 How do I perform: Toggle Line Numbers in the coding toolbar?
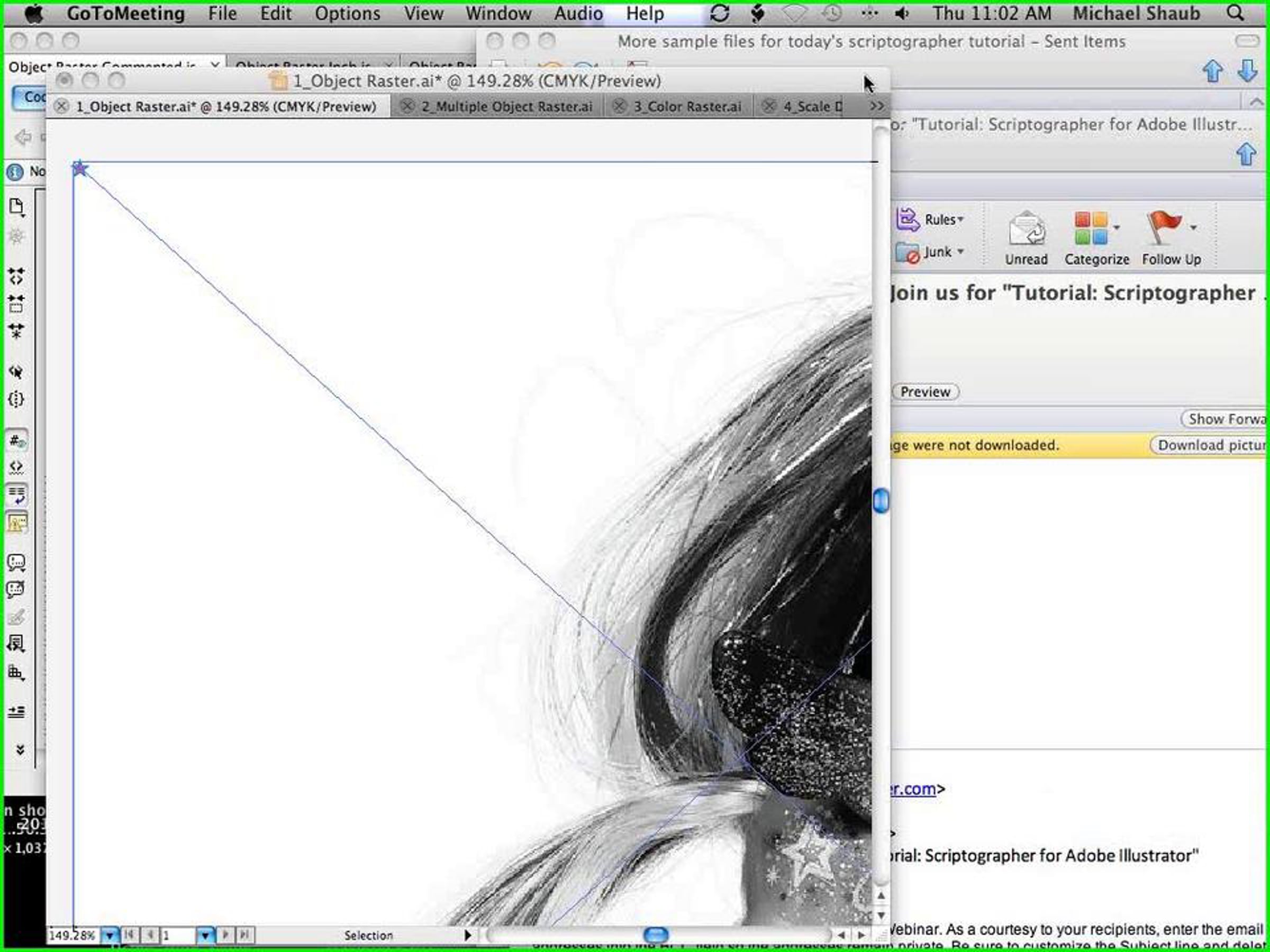point(16,441)
